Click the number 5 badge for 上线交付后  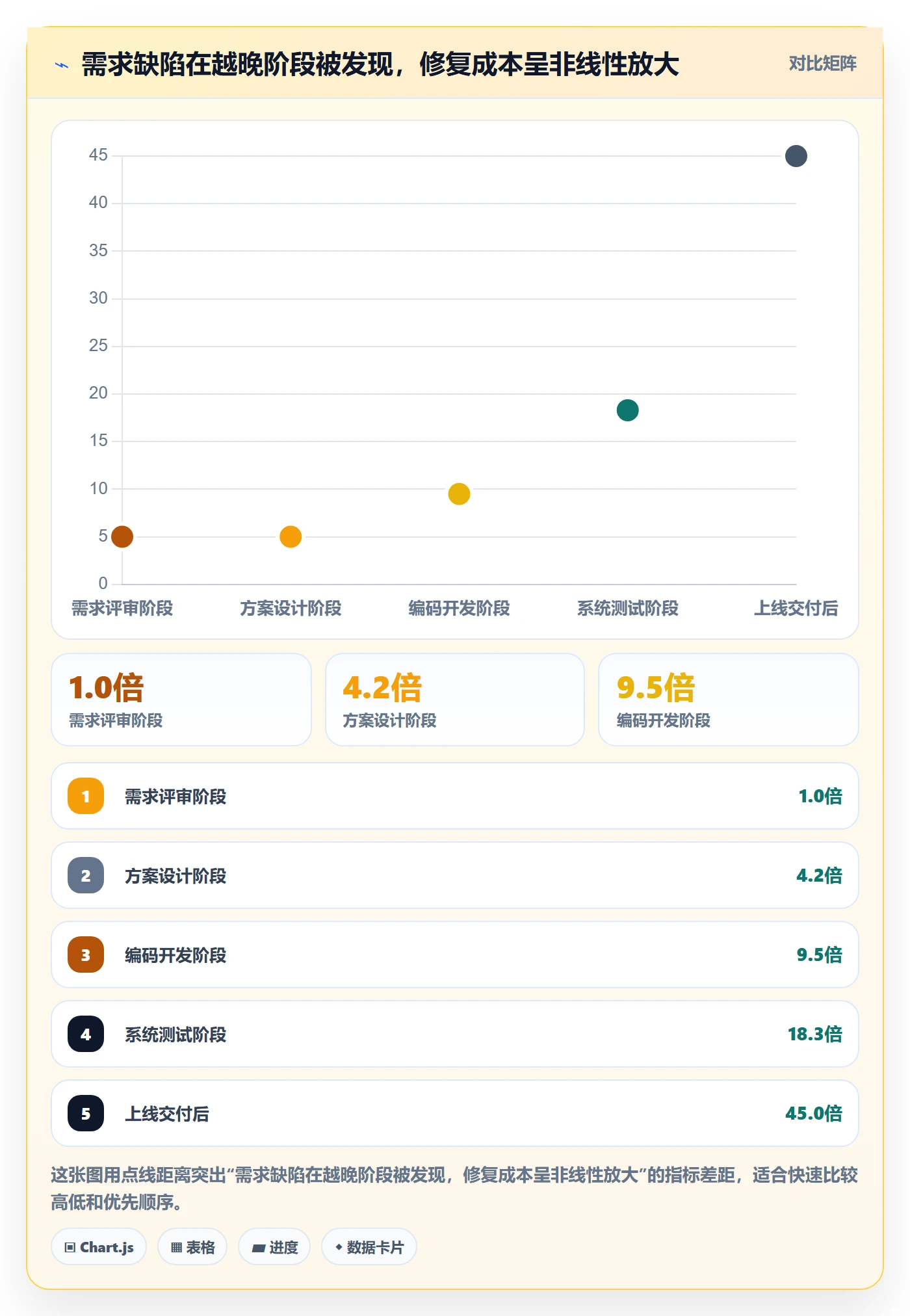[86, 1113]
